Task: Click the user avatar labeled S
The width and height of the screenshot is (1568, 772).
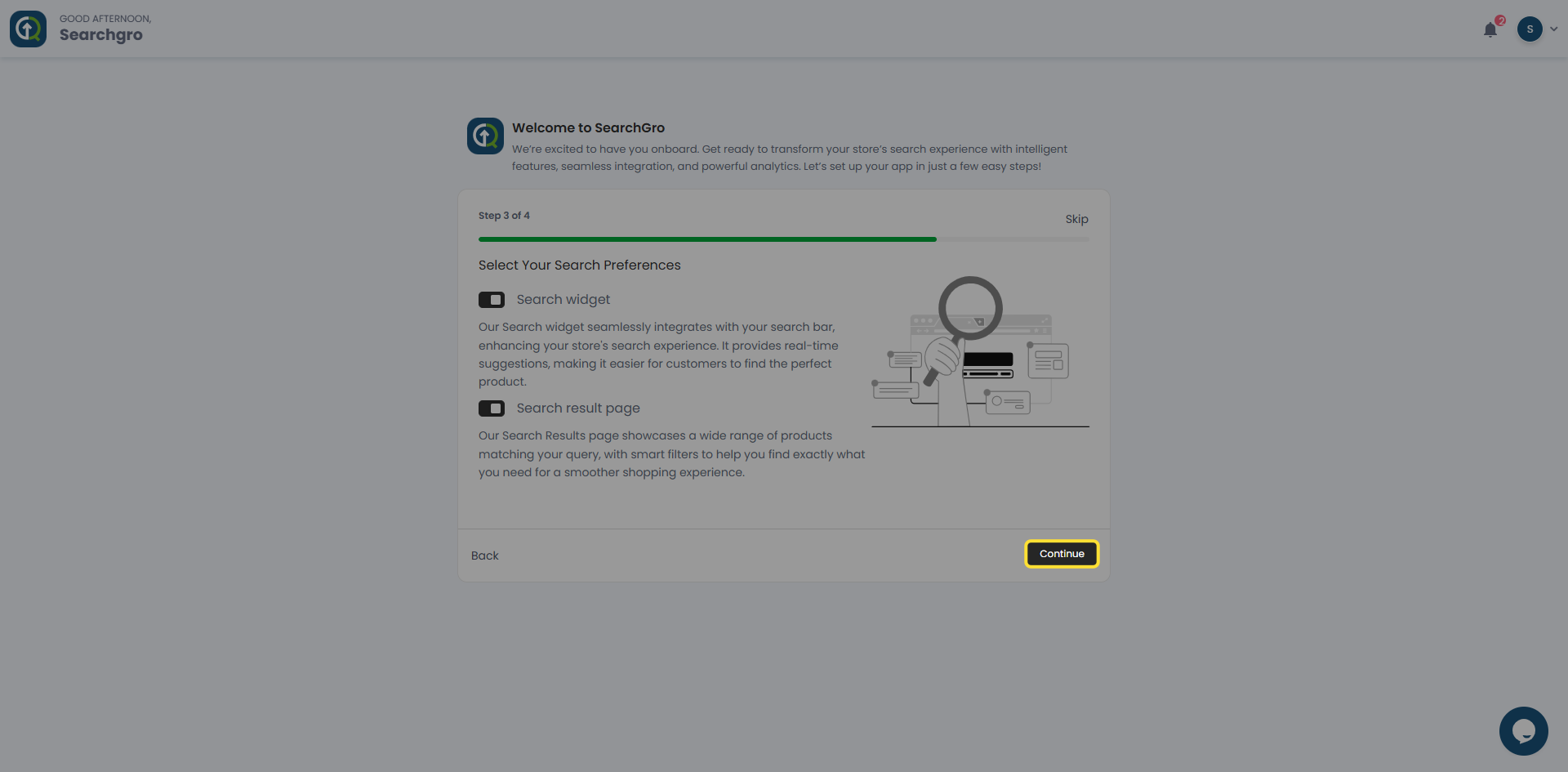Action: click(x=1530, y=29)
